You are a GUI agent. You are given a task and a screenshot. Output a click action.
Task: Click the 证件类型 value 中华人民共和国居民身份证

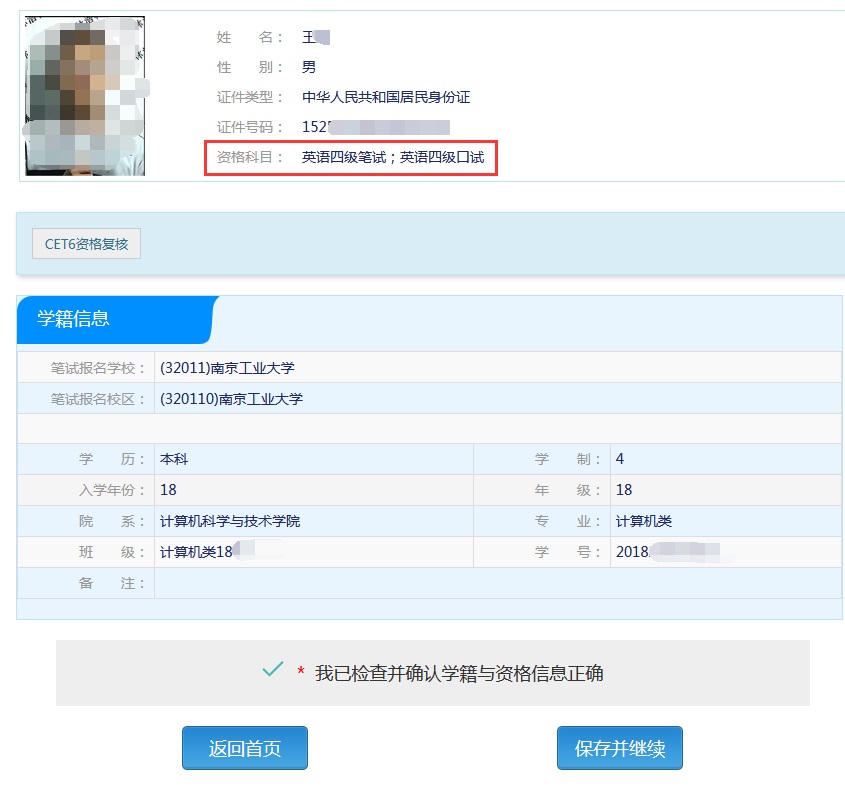386,97
